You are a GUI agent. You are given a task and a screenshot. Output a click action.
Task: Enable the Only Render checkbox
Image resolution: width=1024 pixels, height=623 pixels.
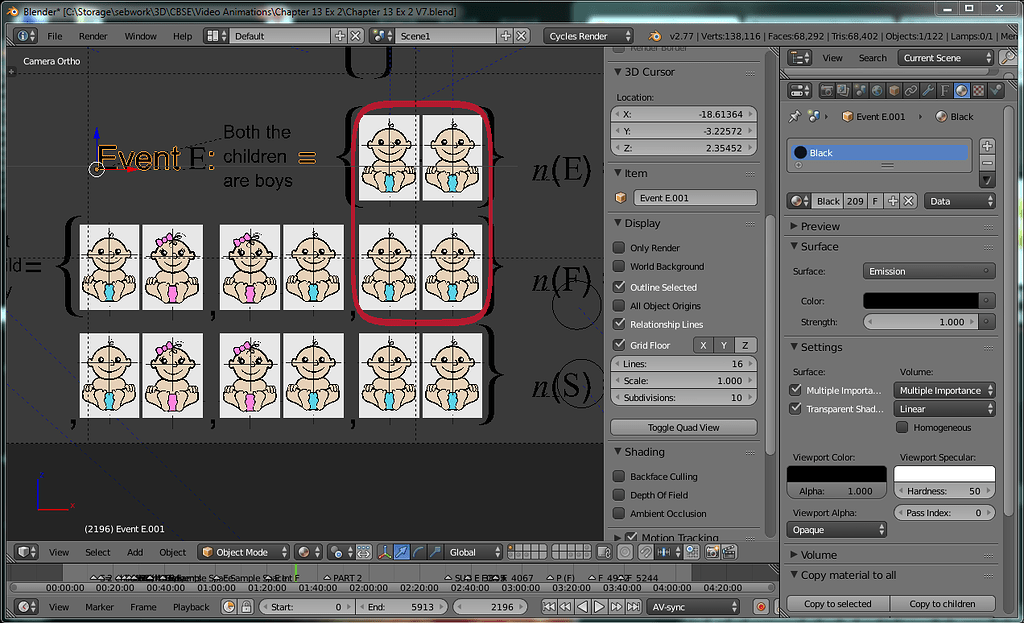point(619,248)
